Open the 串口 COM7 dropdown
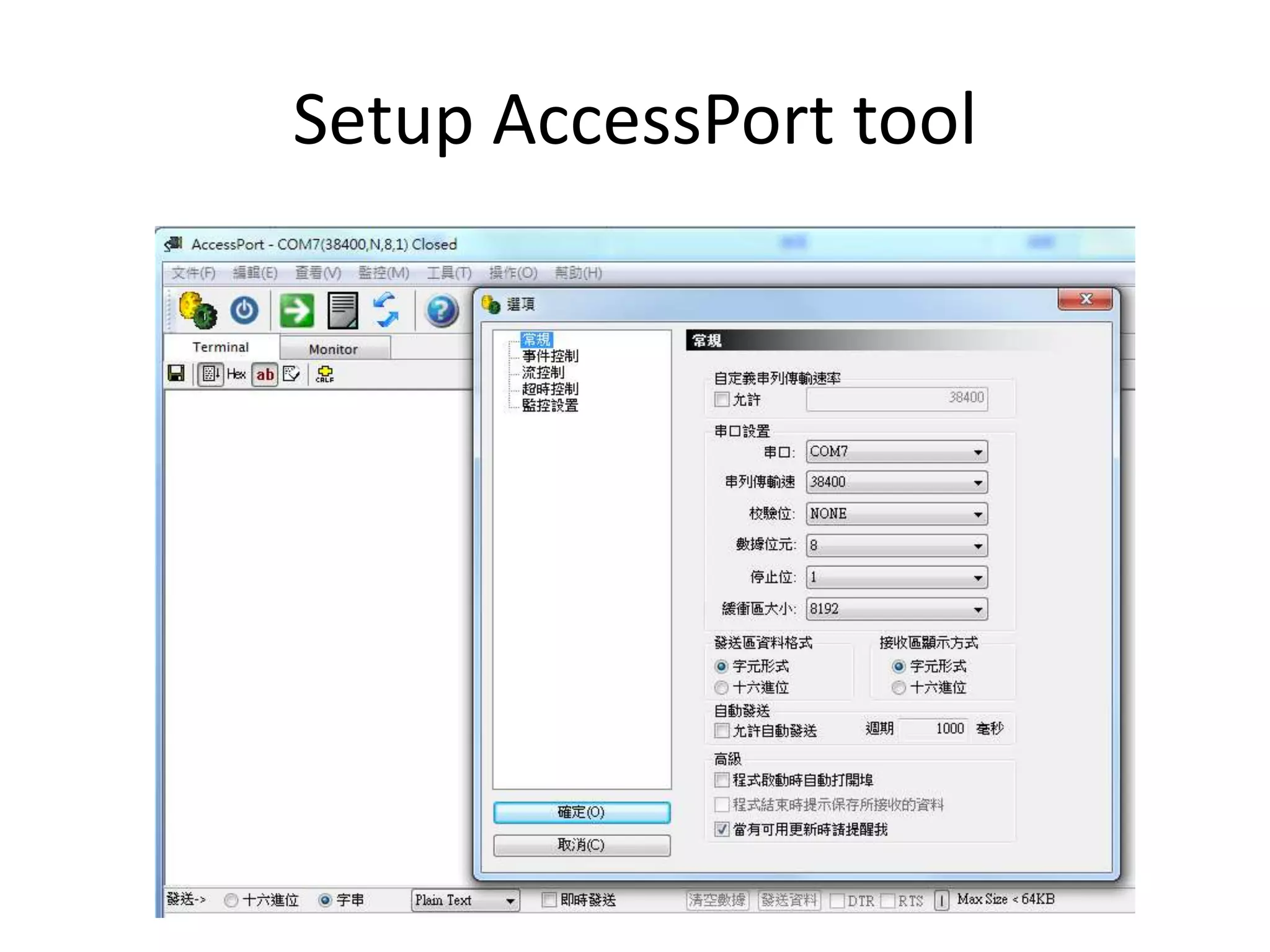Image resolution: width=1270 pixels, height=952 pixels. (897, 452)
